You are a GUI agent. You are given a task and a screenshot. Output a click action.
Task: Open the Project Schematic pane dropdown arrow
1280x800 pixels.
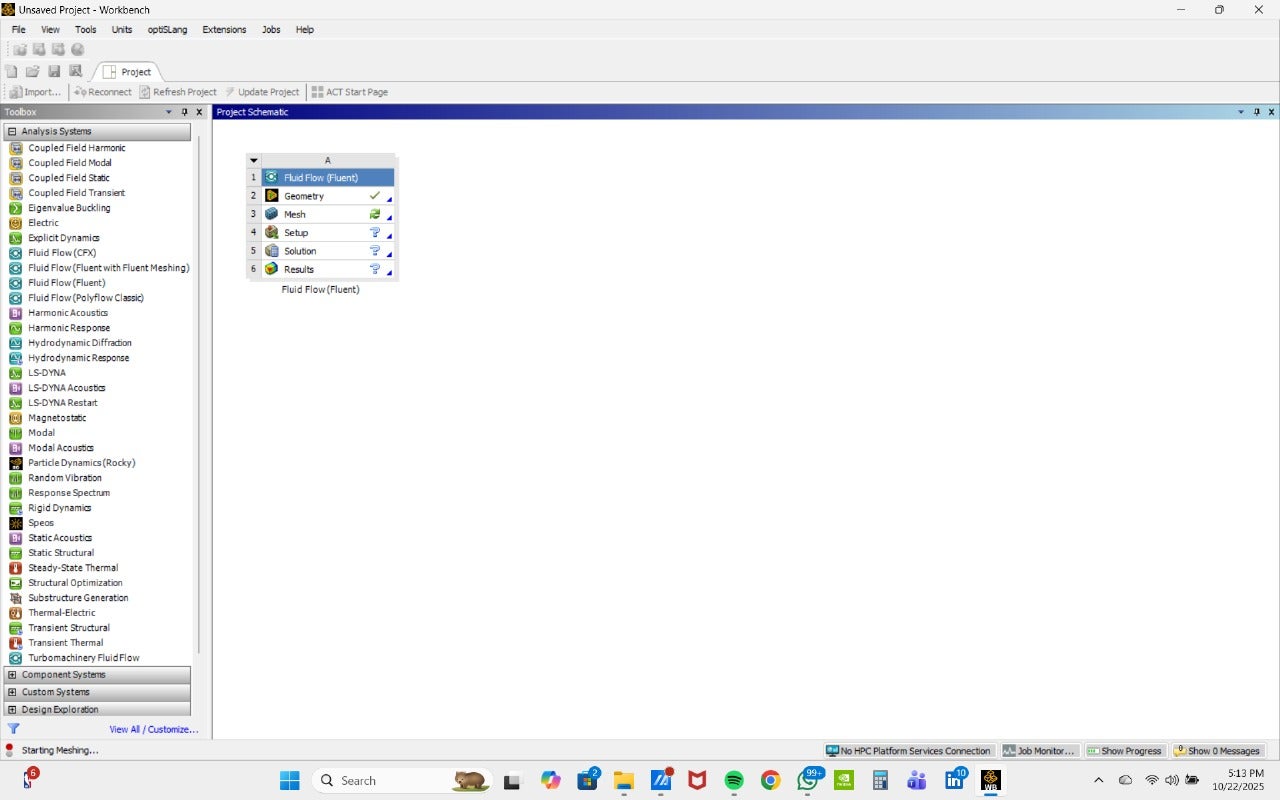pos(1241,112)
